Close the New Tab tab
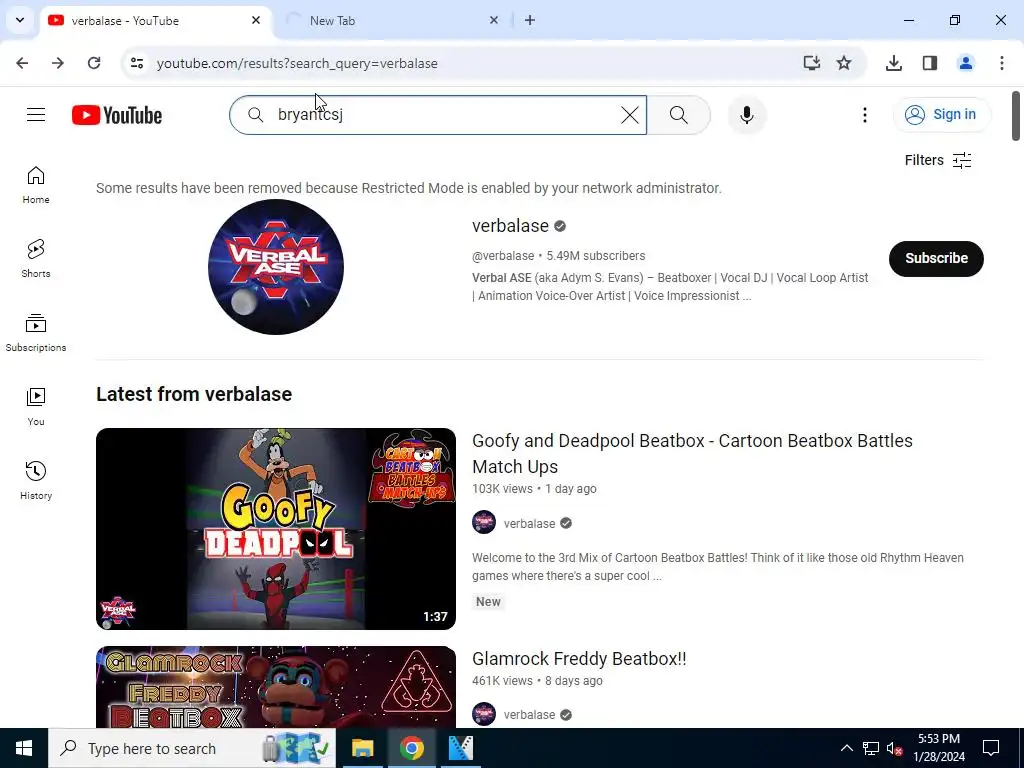1024x768 pixels. (x=494, y=20)
